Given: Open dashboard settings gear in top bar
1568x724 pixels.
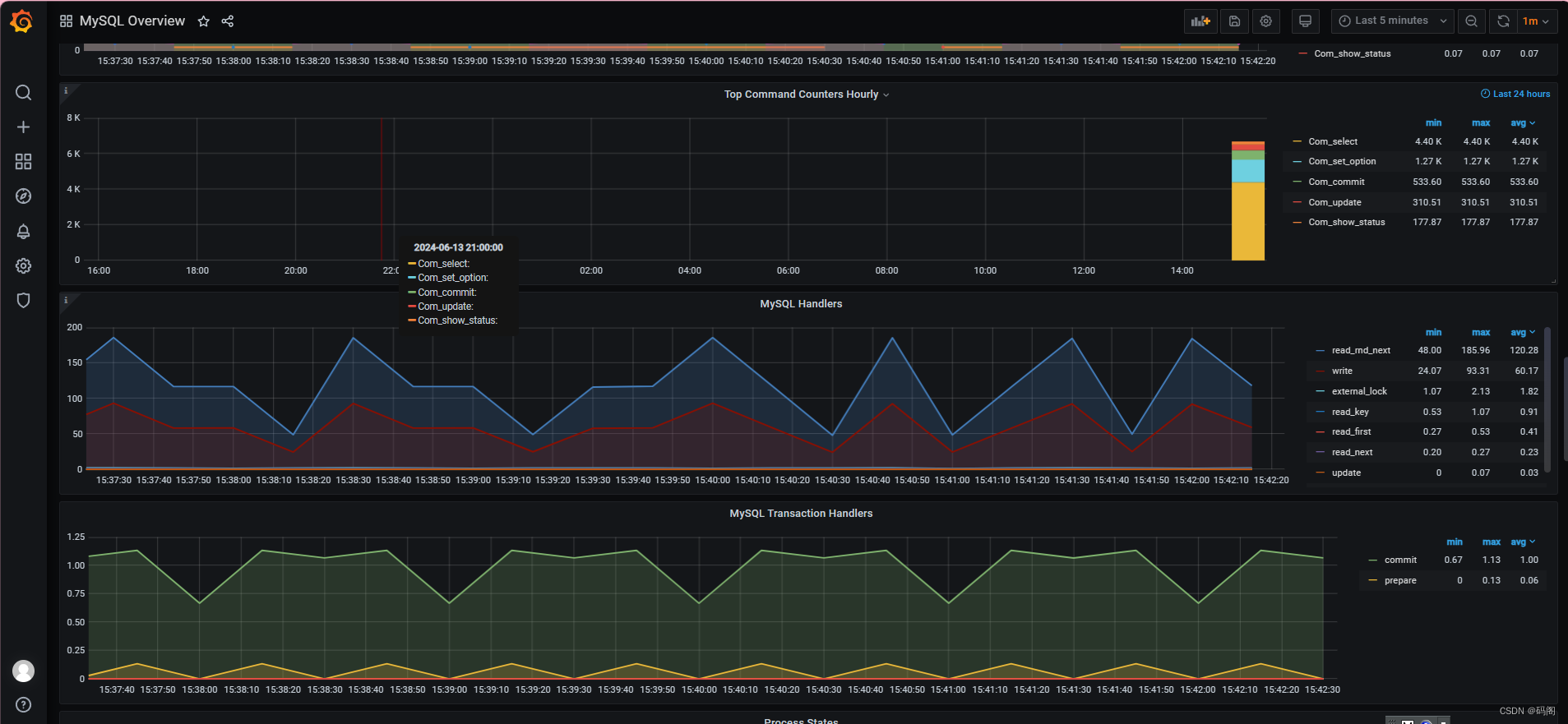Looking at the screenshot, I should coord(1266,21).
